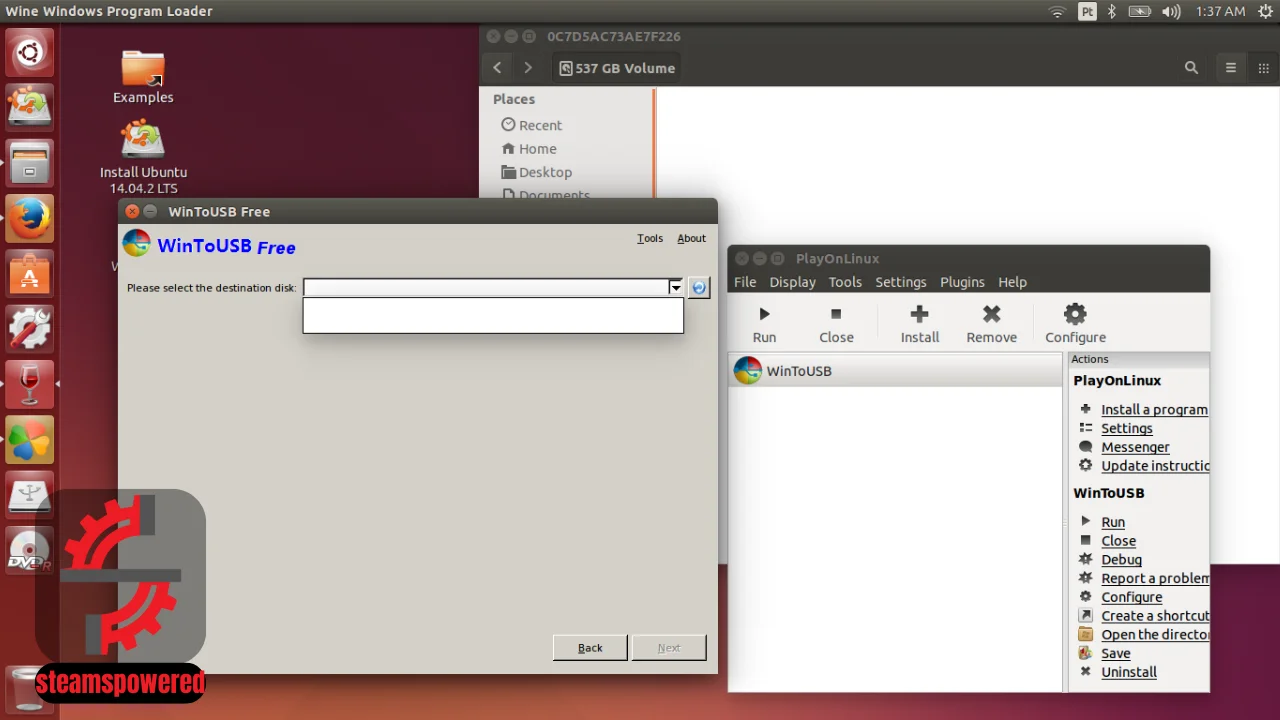The height and width of the screenshot is (720, 1280).
Task: Switch file manager to grid view
Action: click(1264, 68)
